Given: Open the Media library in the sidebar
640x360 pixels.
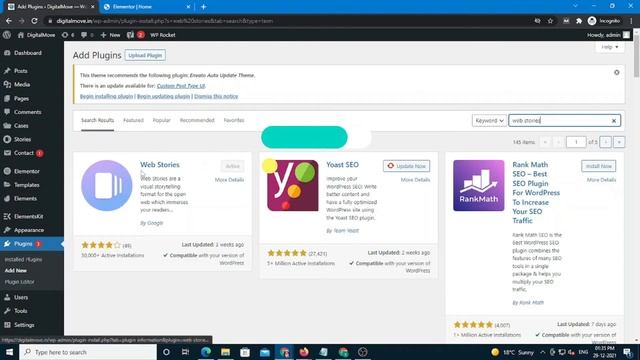Looking at the screenshot, I should tap(22, 84).
